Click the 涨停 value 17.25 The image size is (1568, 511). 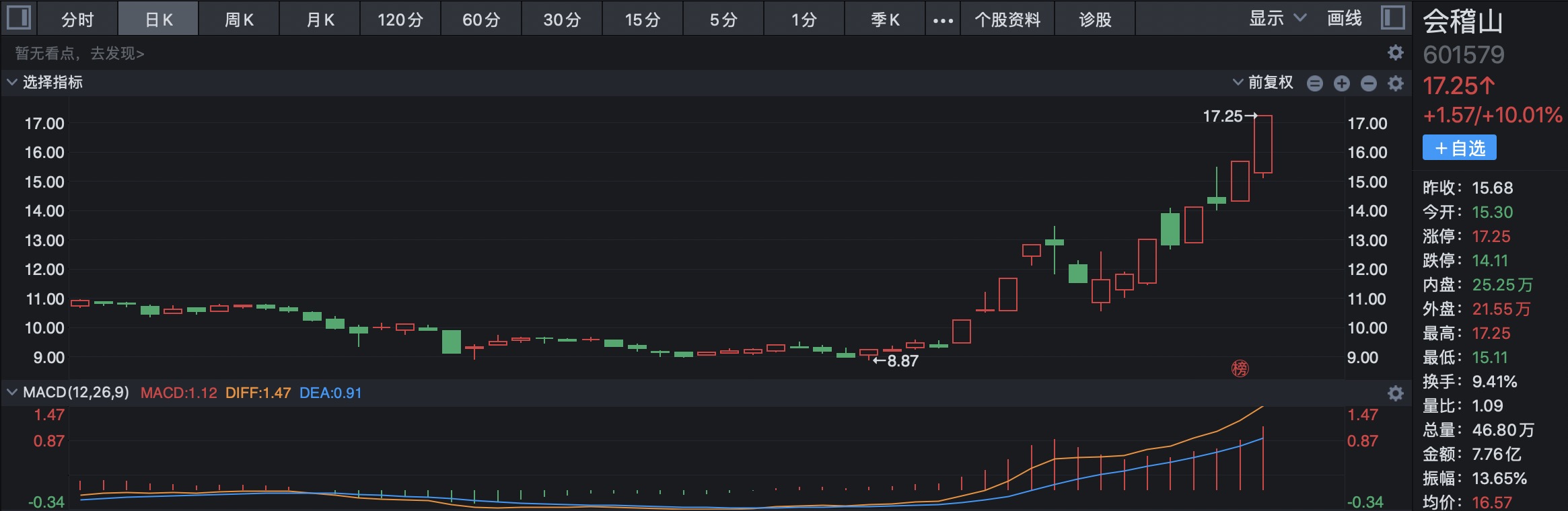click(x=1491, y=236)
